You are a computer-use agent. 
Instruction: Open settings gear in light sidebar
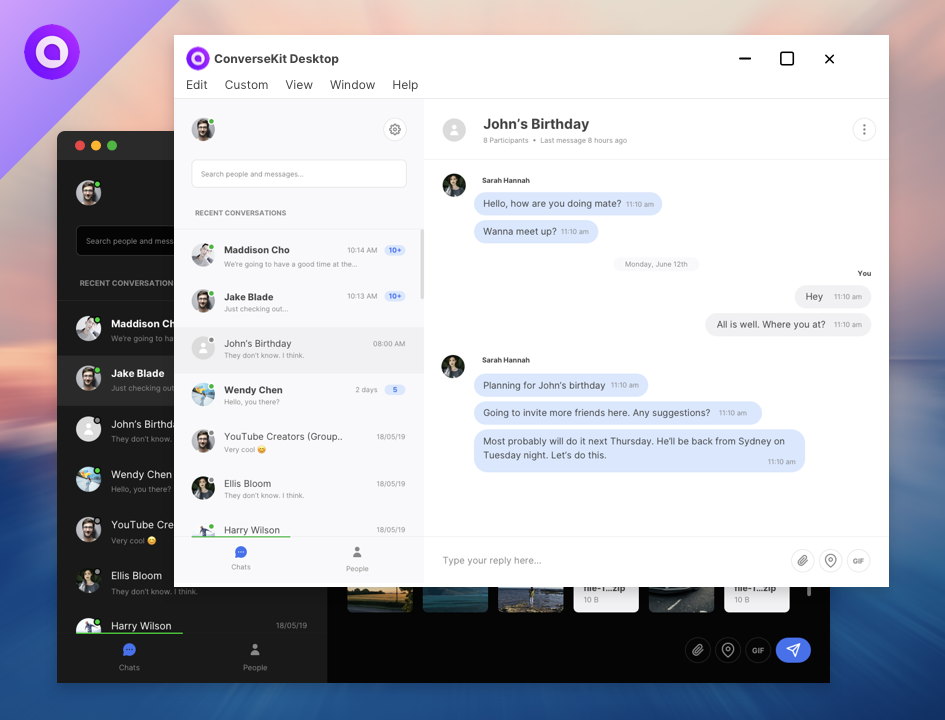point(395,129)
